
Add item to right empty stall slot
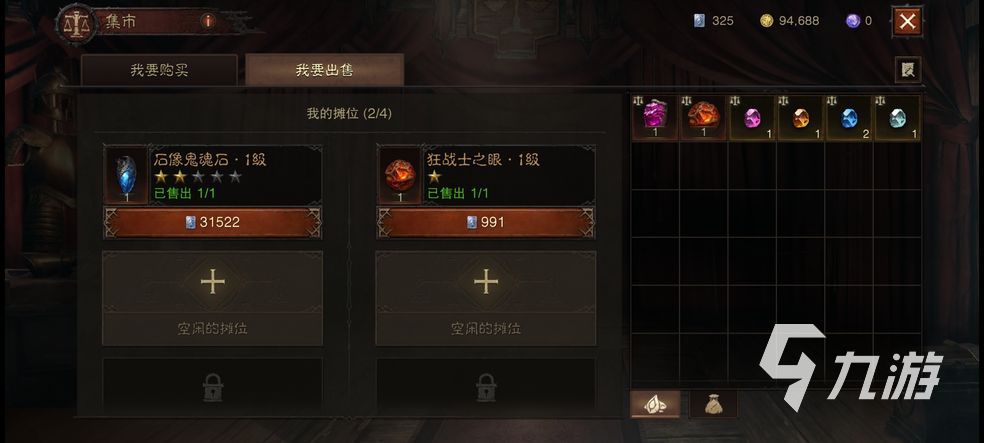[486, 298]
